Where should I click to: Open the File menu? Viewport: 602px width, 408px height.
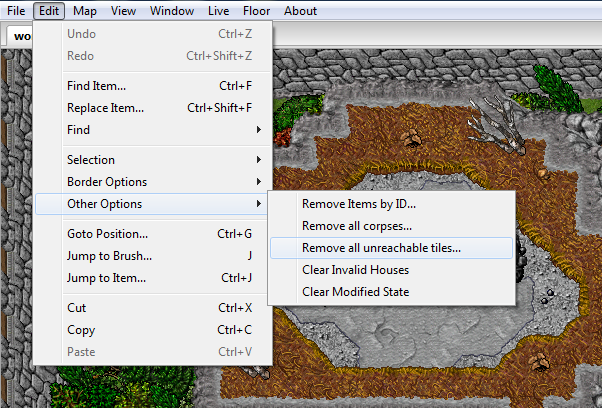pyautogui.click(x=16, y=11)
